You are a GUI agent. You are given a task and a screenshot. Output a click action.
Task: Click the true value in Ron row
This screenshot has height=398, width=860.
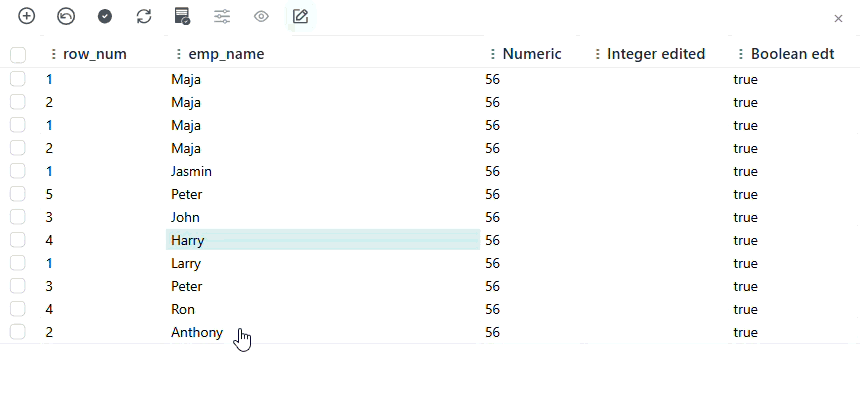(745, 309)
